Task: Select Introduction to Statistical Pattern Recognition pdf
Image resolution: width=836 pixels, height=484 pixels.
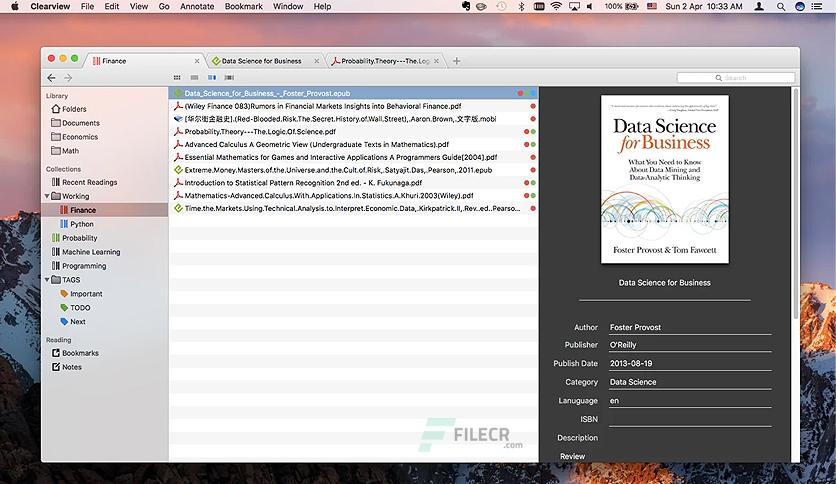Action: (353, 183)
